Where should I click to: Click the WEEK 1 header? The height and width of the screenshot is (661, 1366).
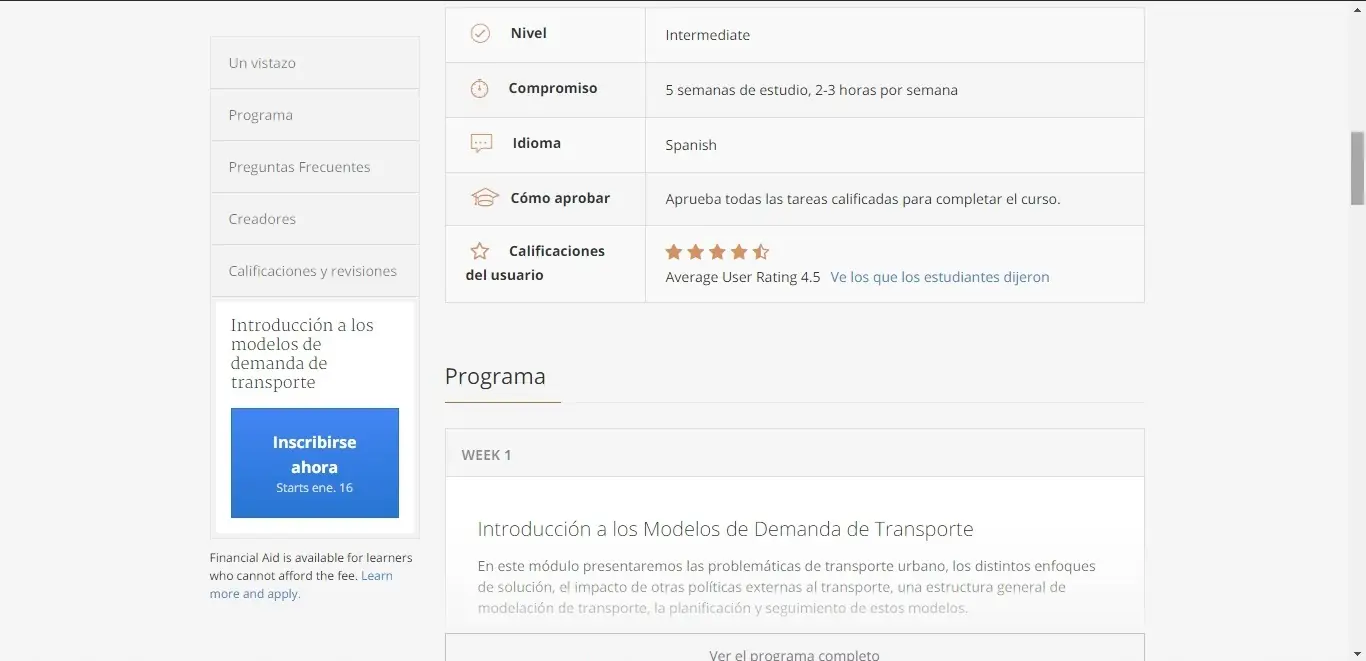[x=795, y=454]
